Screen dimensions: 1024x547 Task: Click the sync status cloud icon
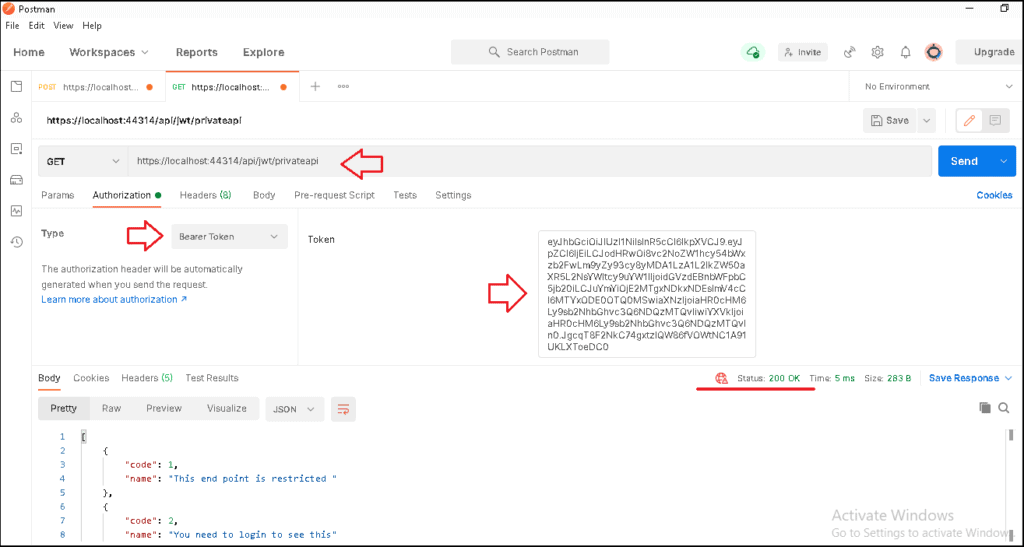tap(753, 52)
